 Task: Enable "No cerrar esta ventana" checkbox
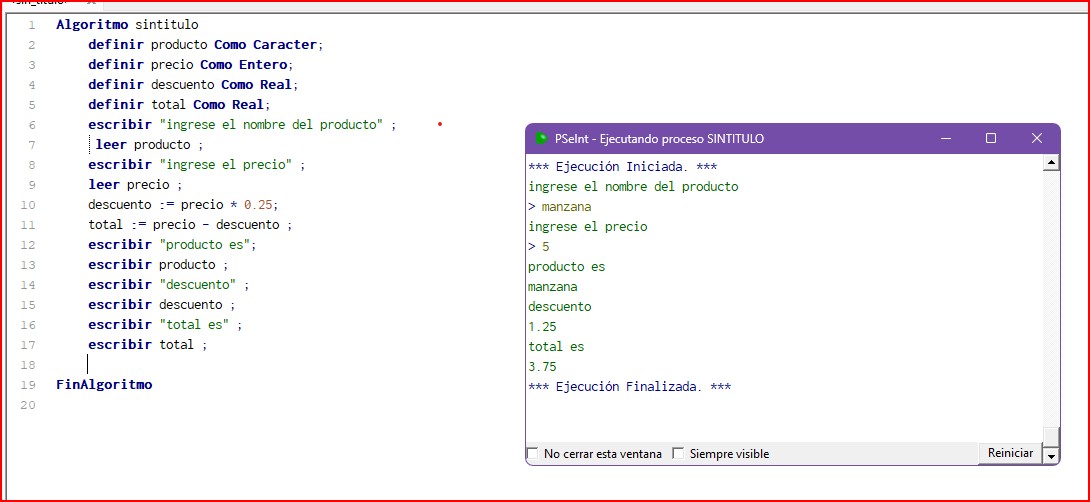[x=532, y=454]
